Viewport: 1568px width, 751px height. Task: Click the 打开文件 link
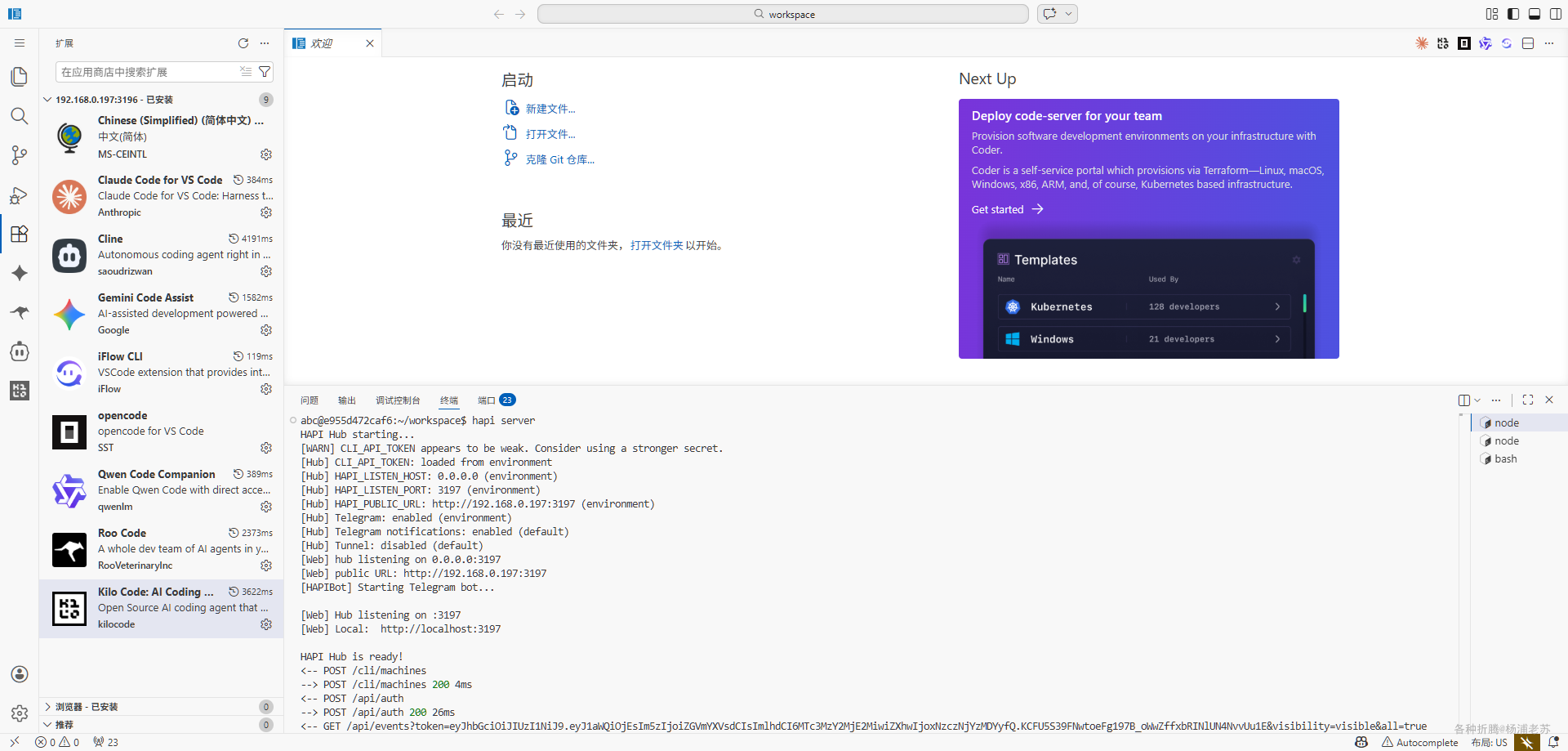click(550, 134)
